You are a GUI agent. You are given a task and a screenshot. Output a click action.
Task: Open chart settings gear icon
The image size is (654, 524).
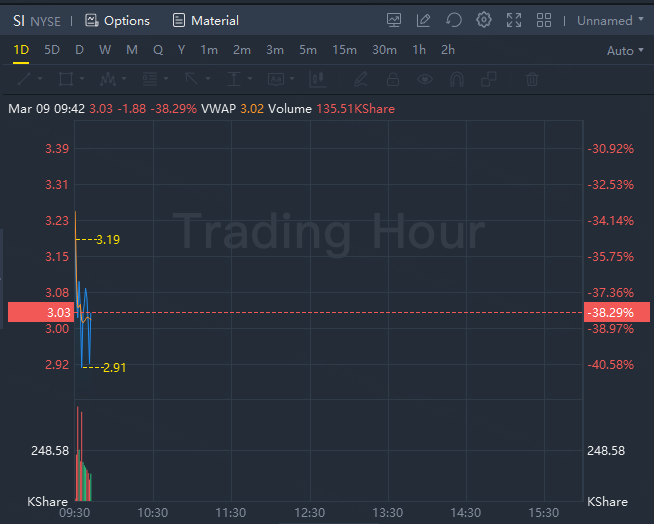tap(484, 20)
